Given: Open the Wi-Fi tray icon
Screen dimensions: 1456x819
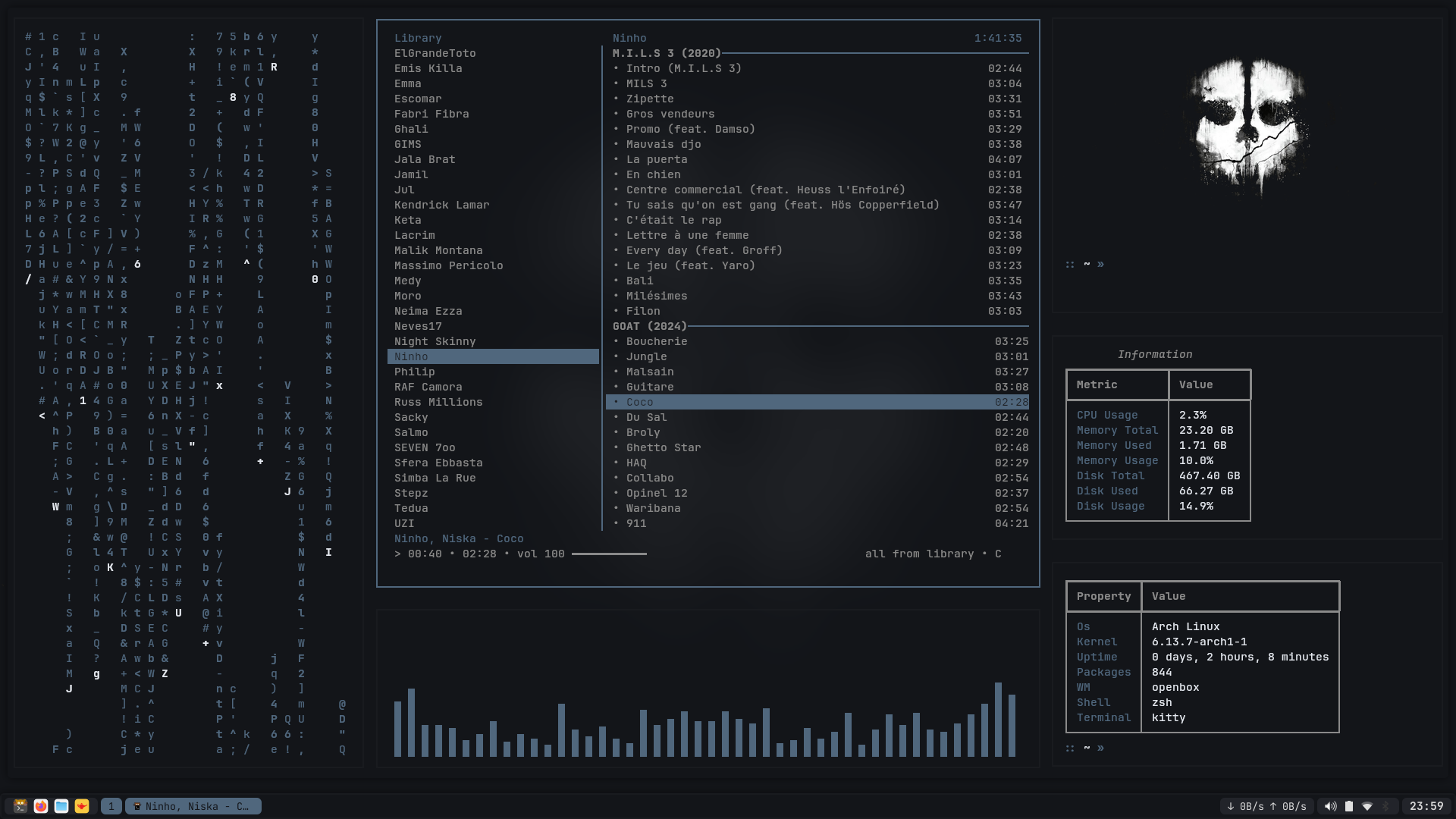Looking at the screenshot, I should pos(1367,806).
